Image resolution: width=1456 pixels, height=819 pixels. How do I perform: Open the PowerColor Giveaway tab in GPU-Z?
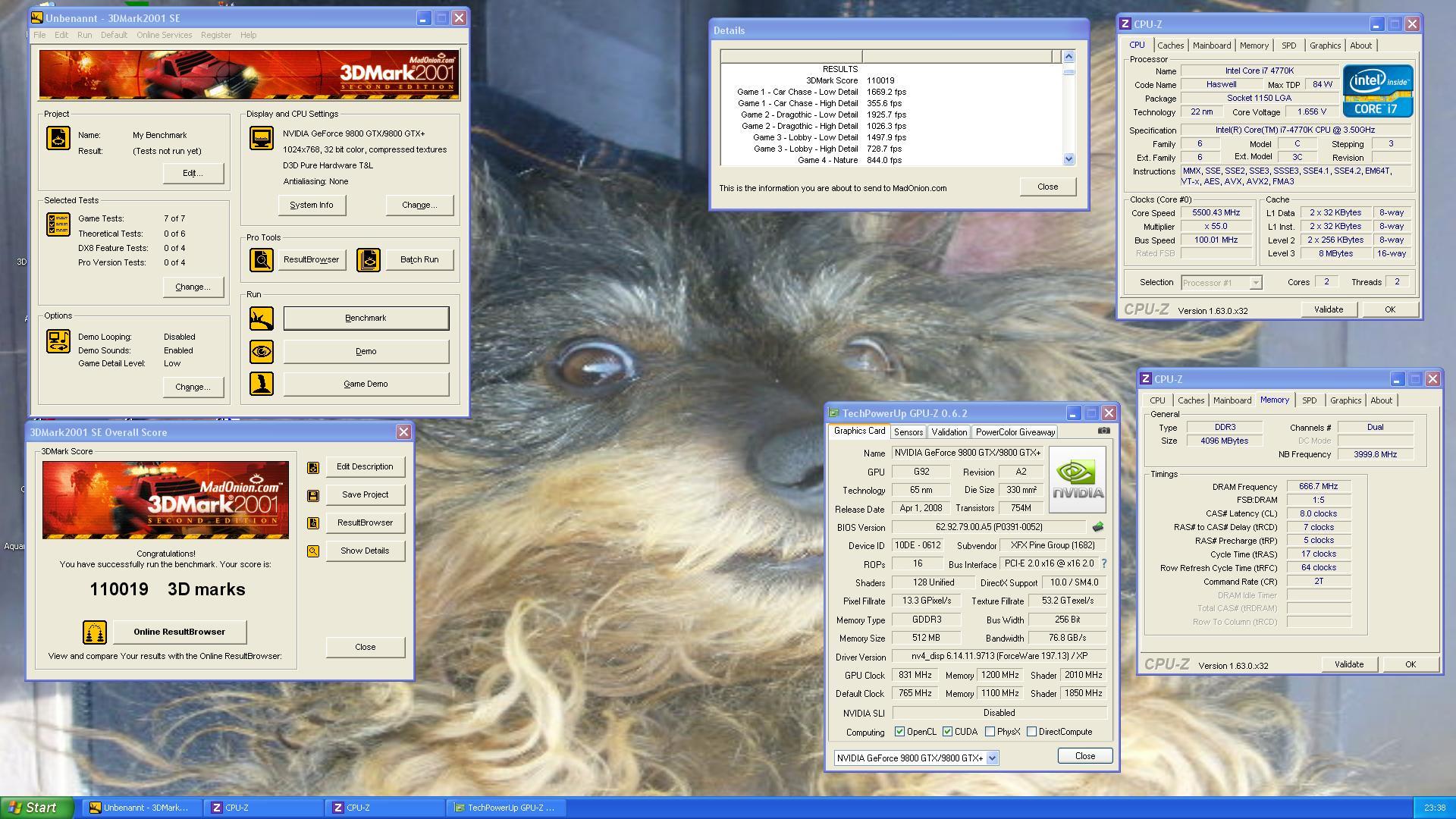[1015, 432]
